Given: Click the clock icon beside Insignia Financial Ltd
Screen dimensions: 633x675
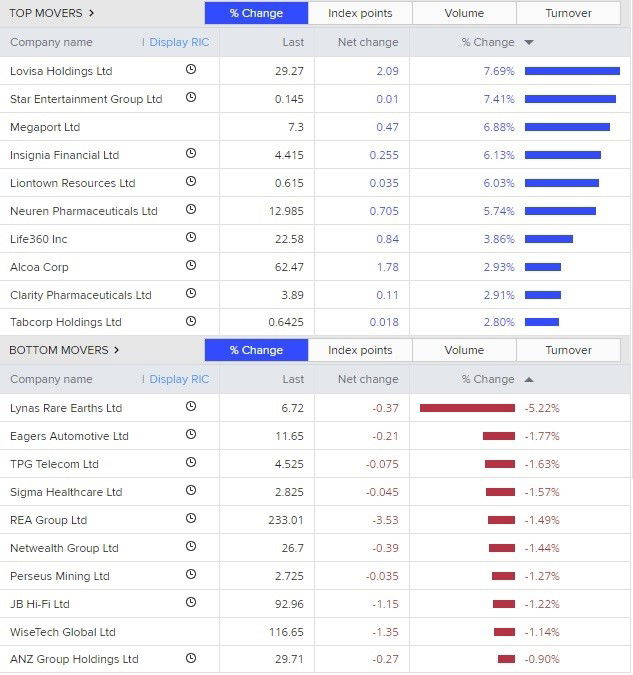Looking at the screenshot, I should tap(191, 153).
